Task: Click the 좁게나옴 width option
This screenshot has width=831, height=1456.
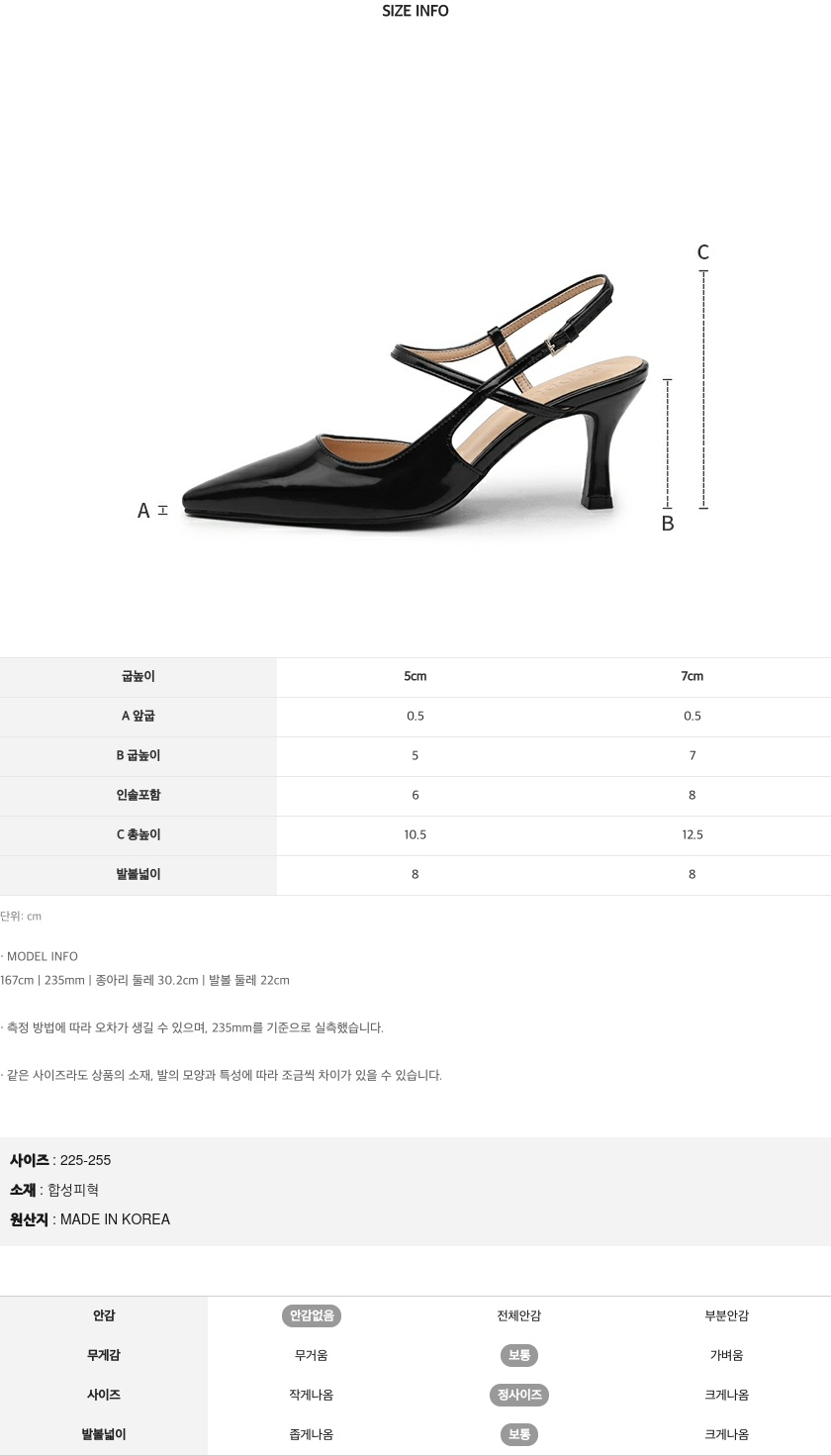Action: point(312,1434)
